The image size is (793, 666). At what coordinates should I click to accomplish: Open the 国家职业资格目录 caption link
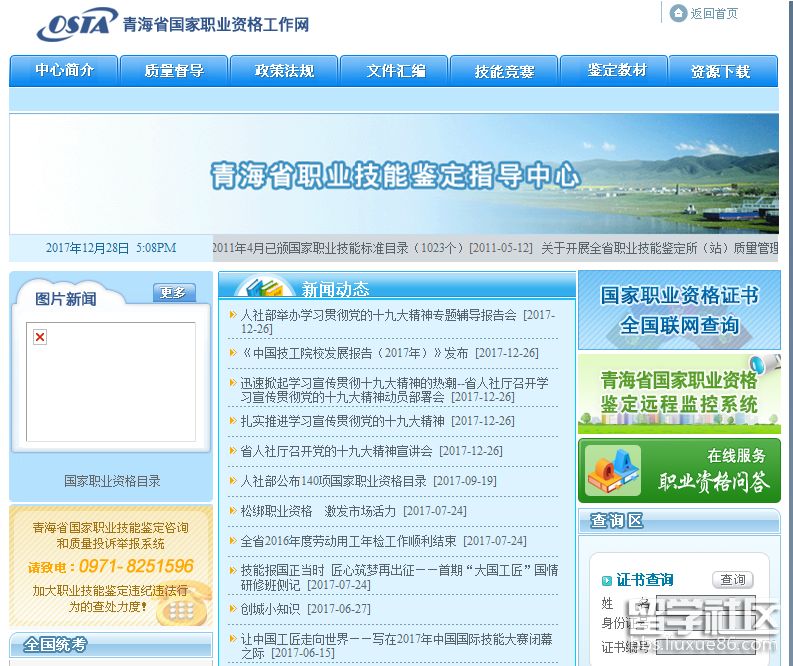[112, 481]
